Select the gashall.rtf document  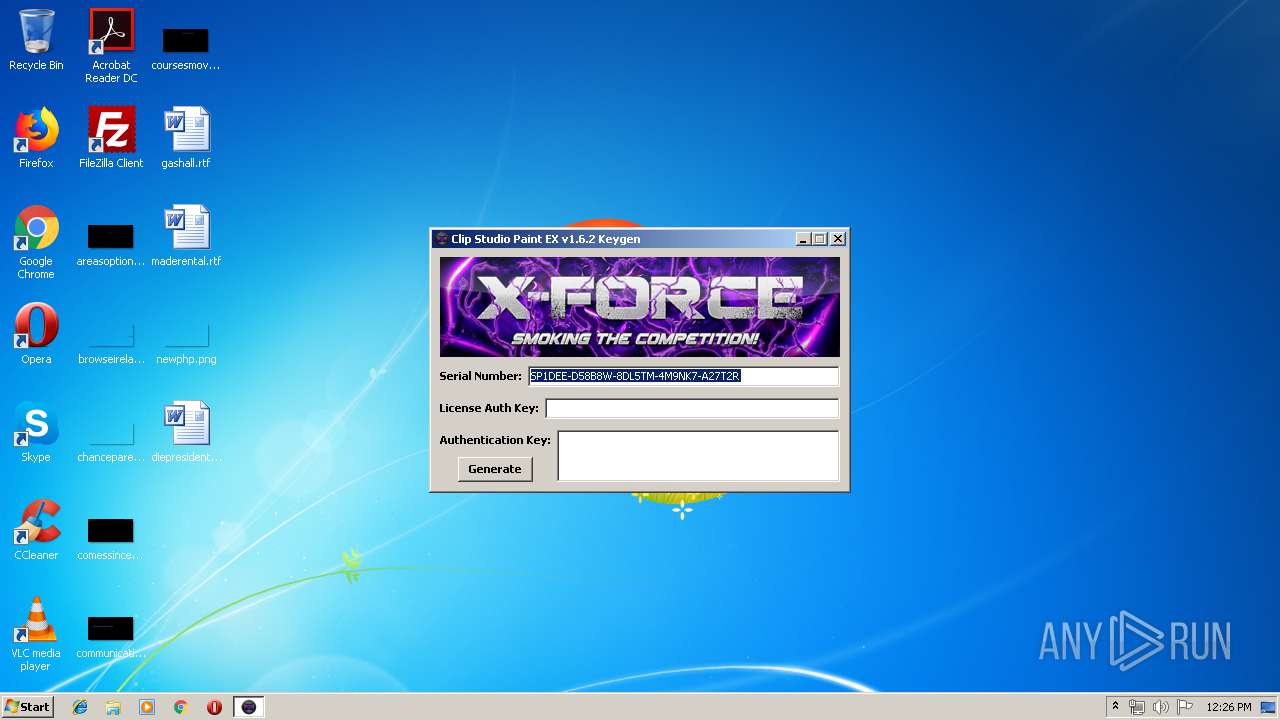[x=186, y=138]
